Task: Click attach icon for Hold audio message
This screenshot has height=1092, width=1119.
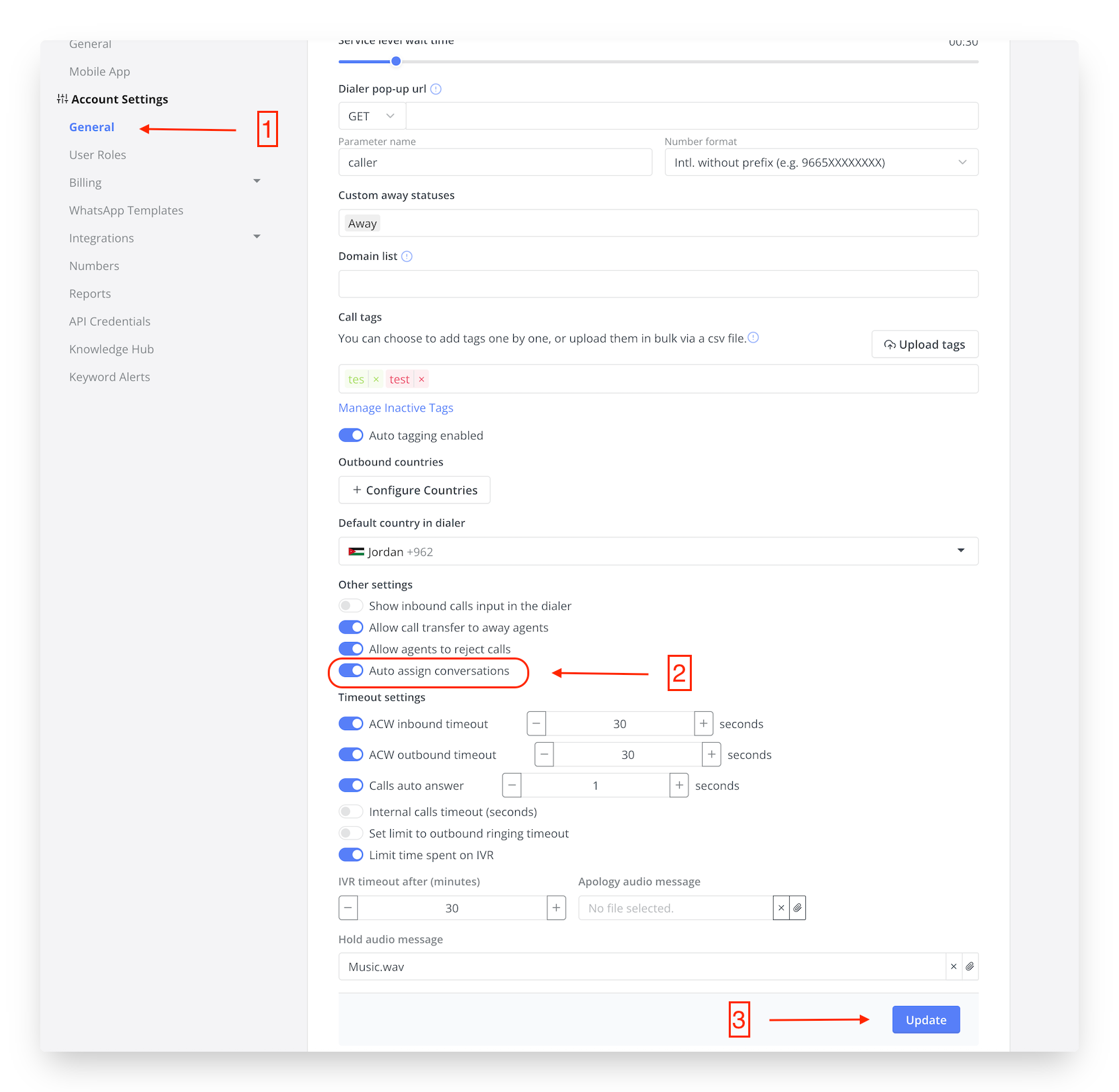Action: (969, 966)
